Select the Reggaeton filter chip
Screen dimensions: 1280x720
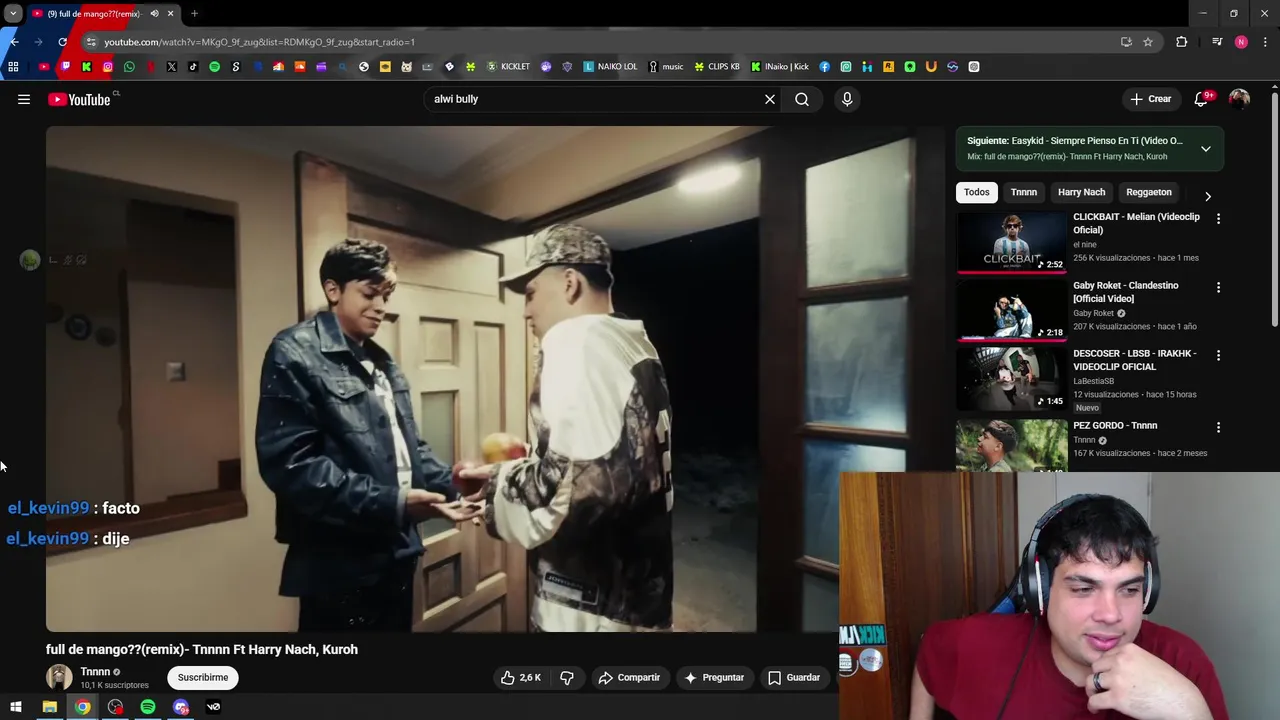pos(1148,192)
